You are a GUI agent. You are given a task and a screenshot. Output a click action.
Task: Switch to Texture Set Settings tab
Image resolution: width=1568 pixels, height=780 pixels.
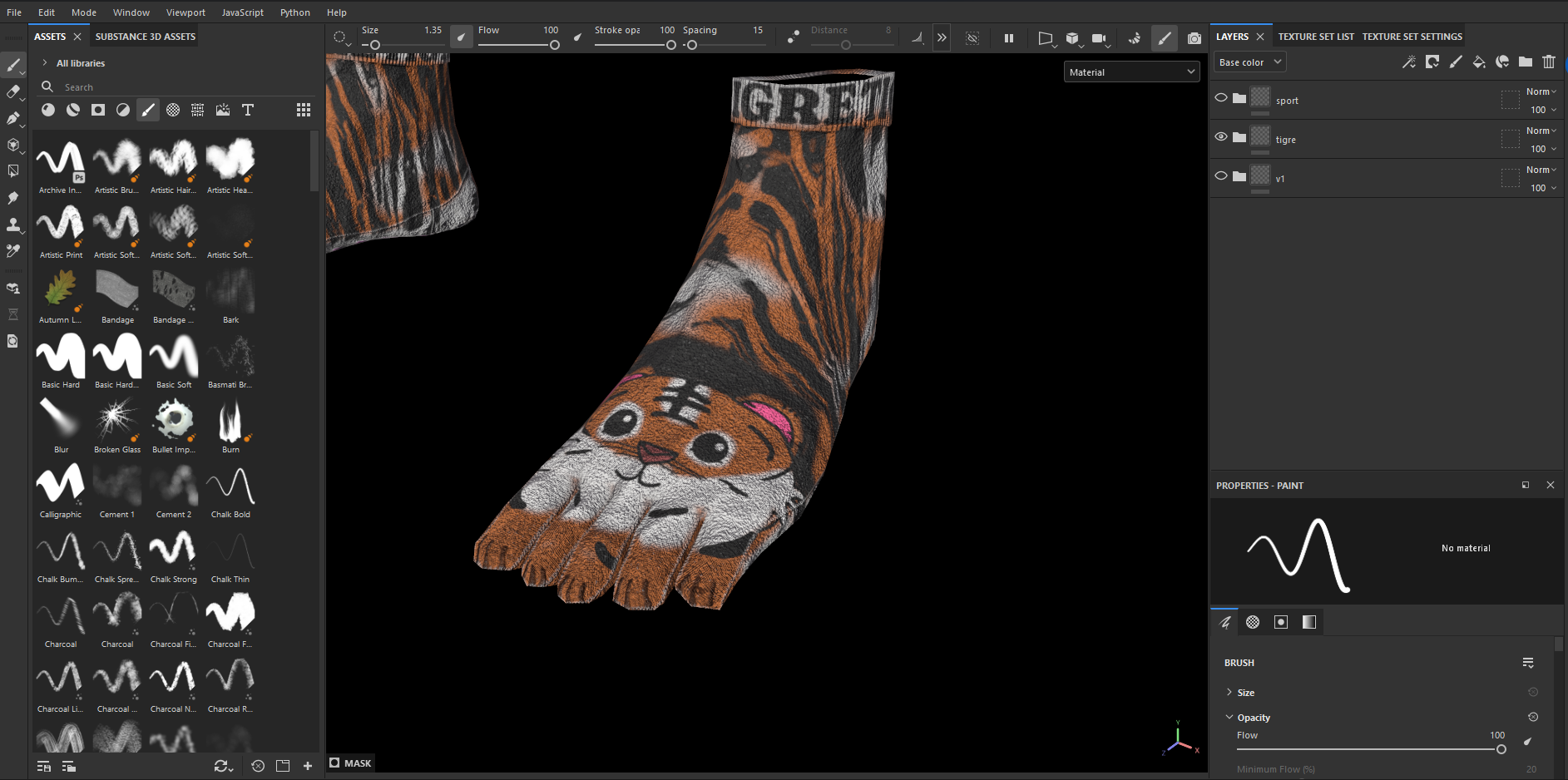tap(1412, 37)
